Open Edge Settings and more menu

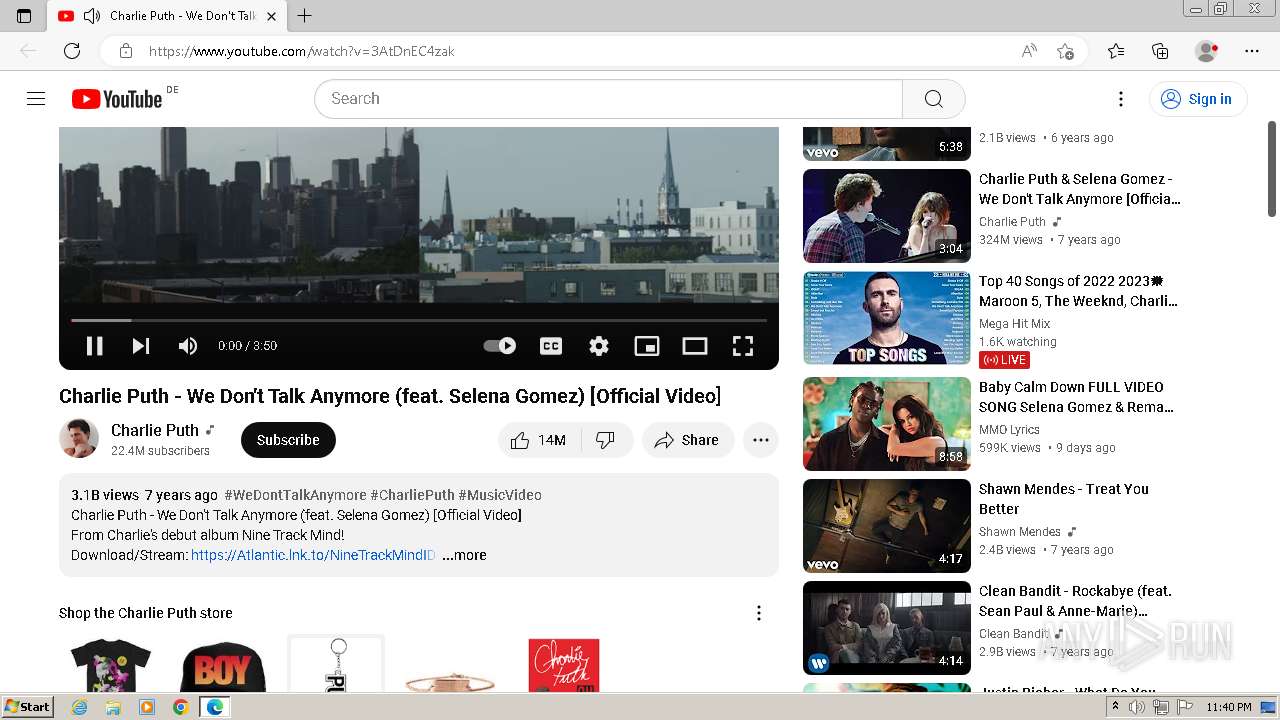click(x=1252, y=51)
